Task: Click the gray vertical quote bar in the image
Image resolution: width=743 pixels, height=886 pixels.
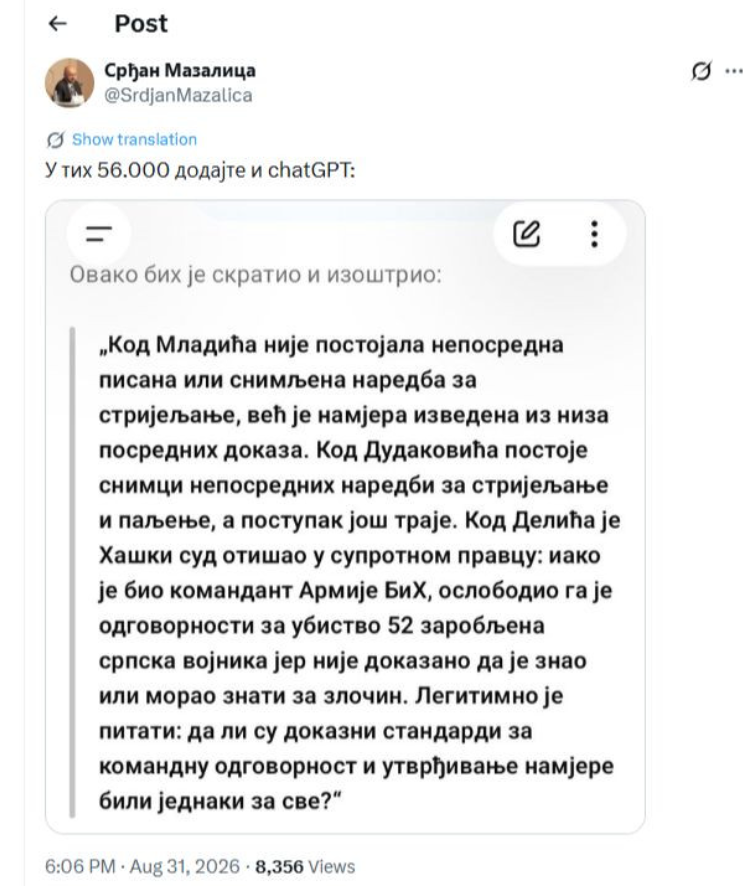Action: (72, 572)
